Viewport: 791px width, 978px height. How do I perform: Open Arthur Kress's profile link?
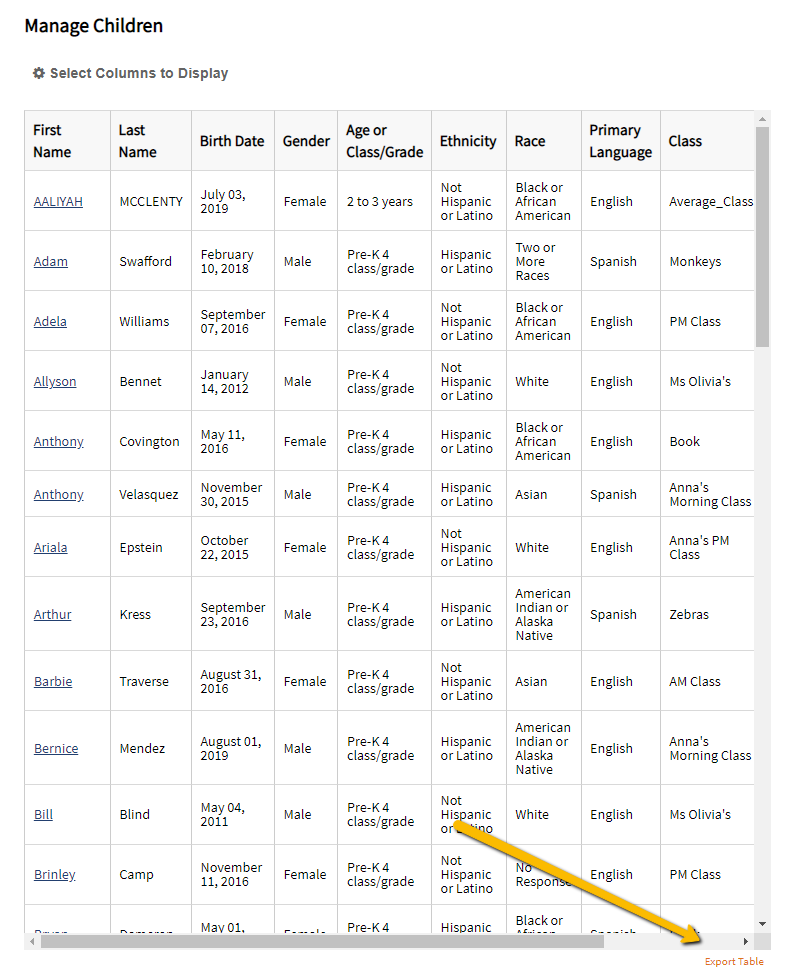52,614
